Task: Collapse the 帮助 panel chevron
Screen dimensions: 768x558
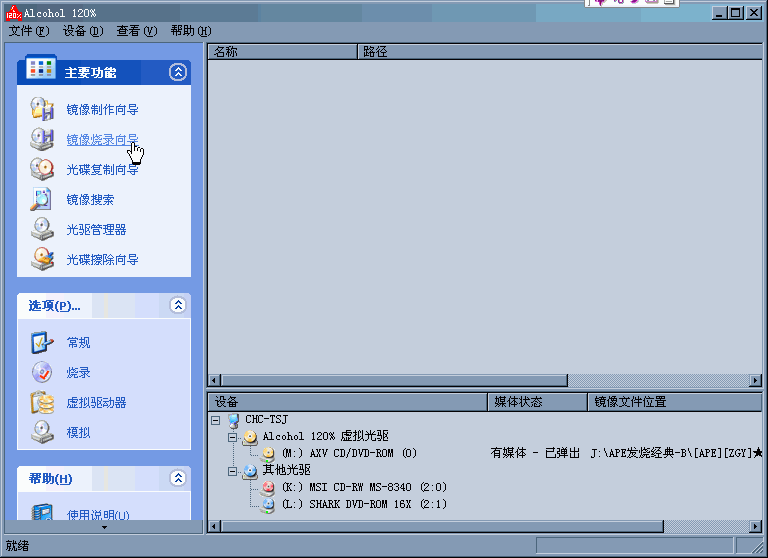Action: click(177, 478)
